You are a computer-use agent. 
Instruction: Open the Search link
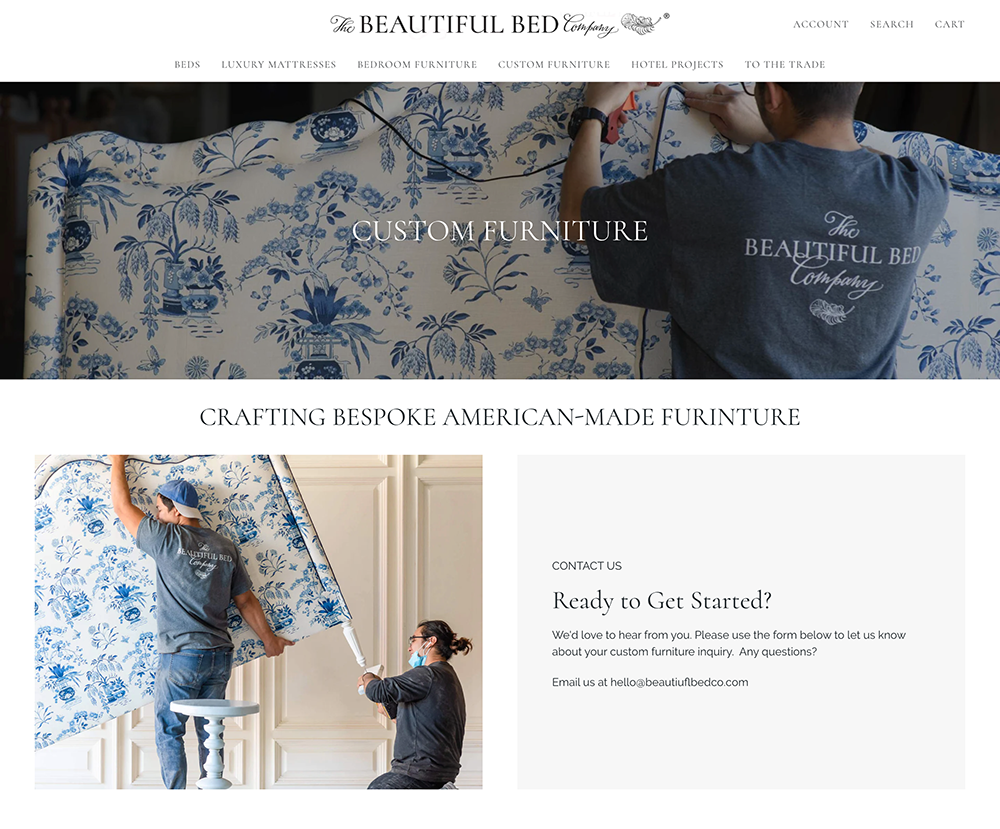point(892,24)
